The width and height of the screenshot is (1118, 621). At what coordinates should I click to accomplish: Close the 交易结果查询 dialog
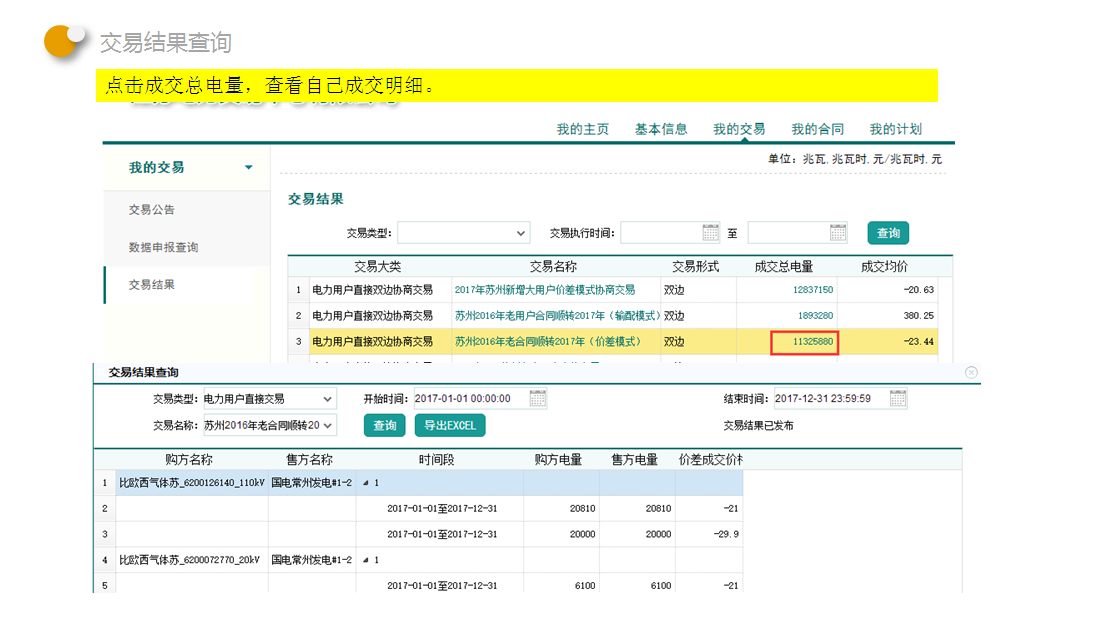tap(971, 372)
